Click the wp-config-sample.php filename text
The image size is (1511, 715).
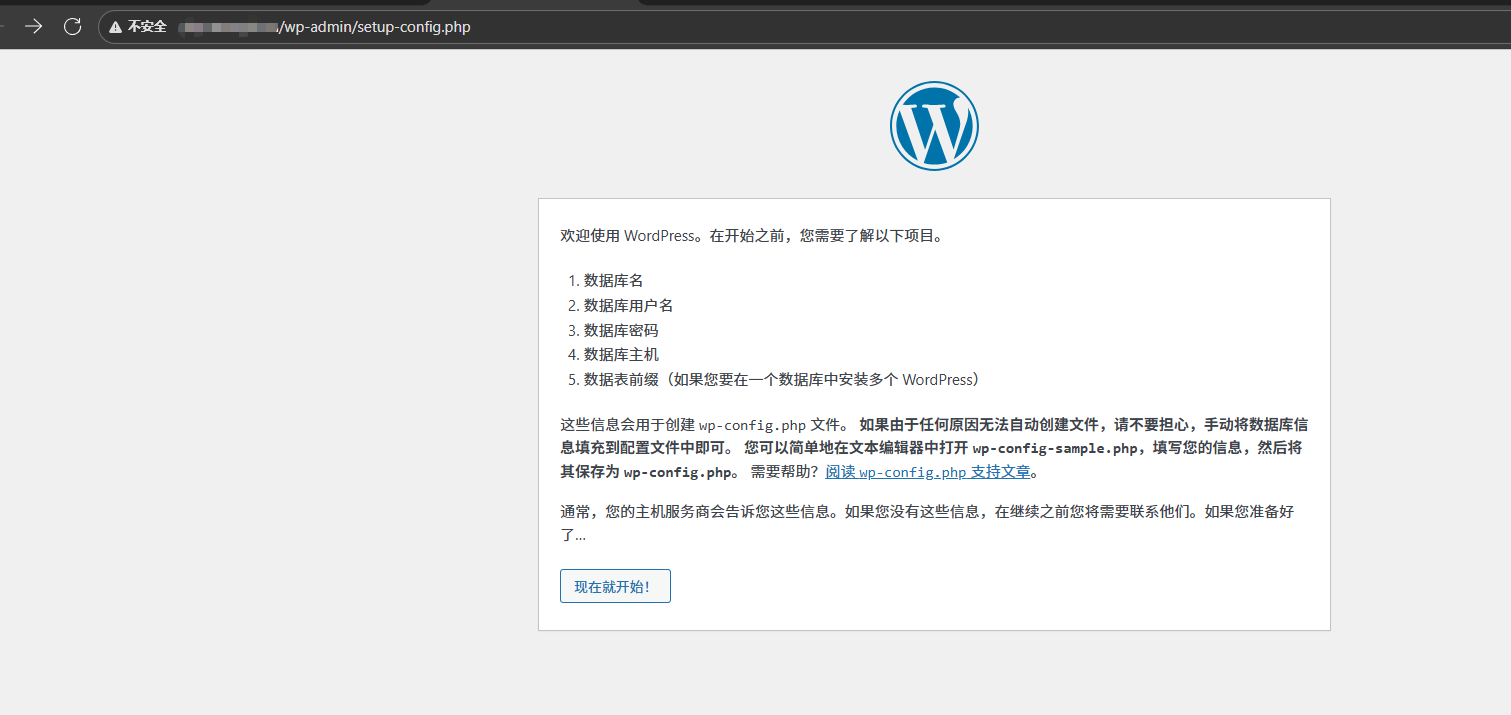1055,448
